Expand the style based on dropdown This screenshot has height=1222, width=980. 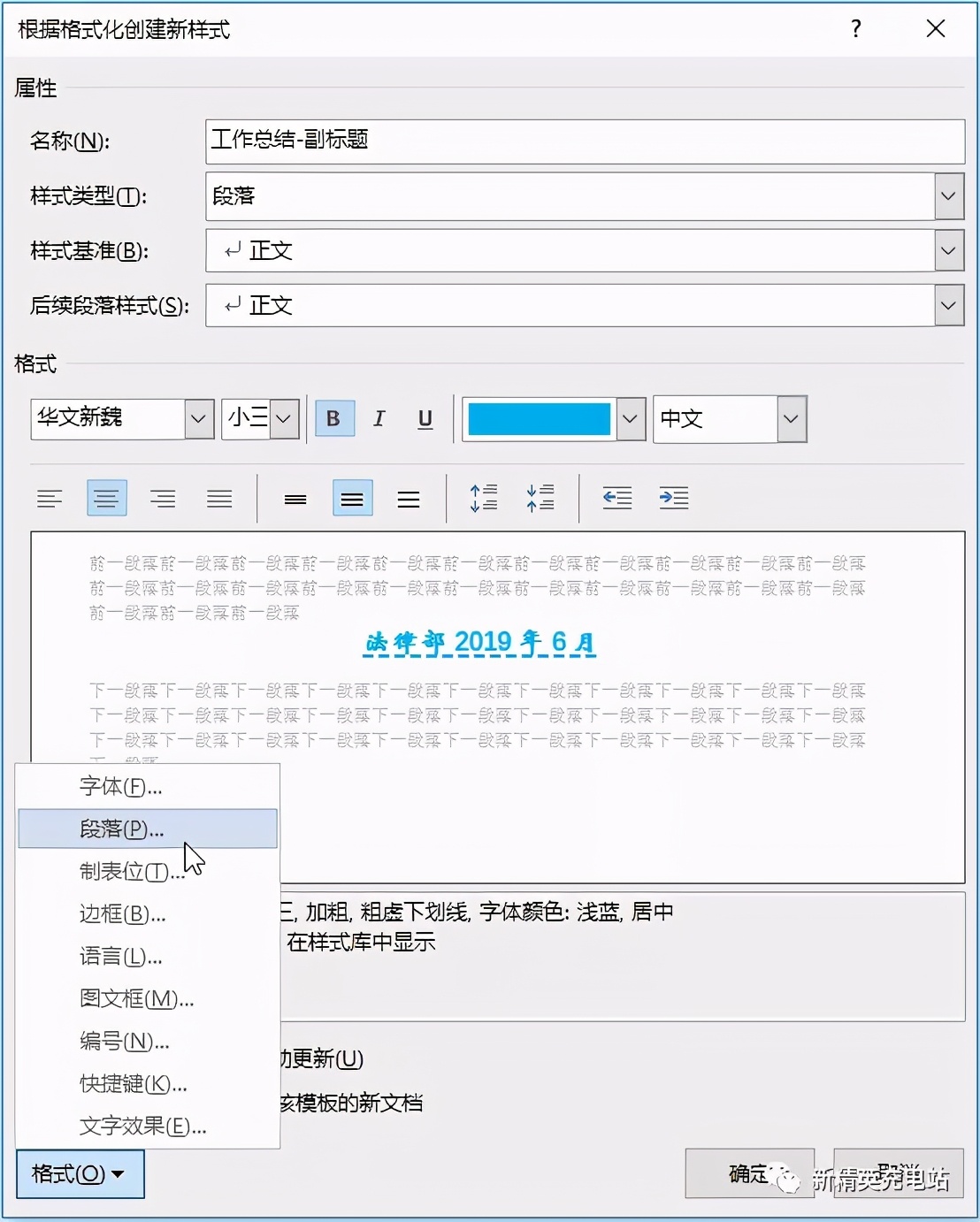[949, 251]
